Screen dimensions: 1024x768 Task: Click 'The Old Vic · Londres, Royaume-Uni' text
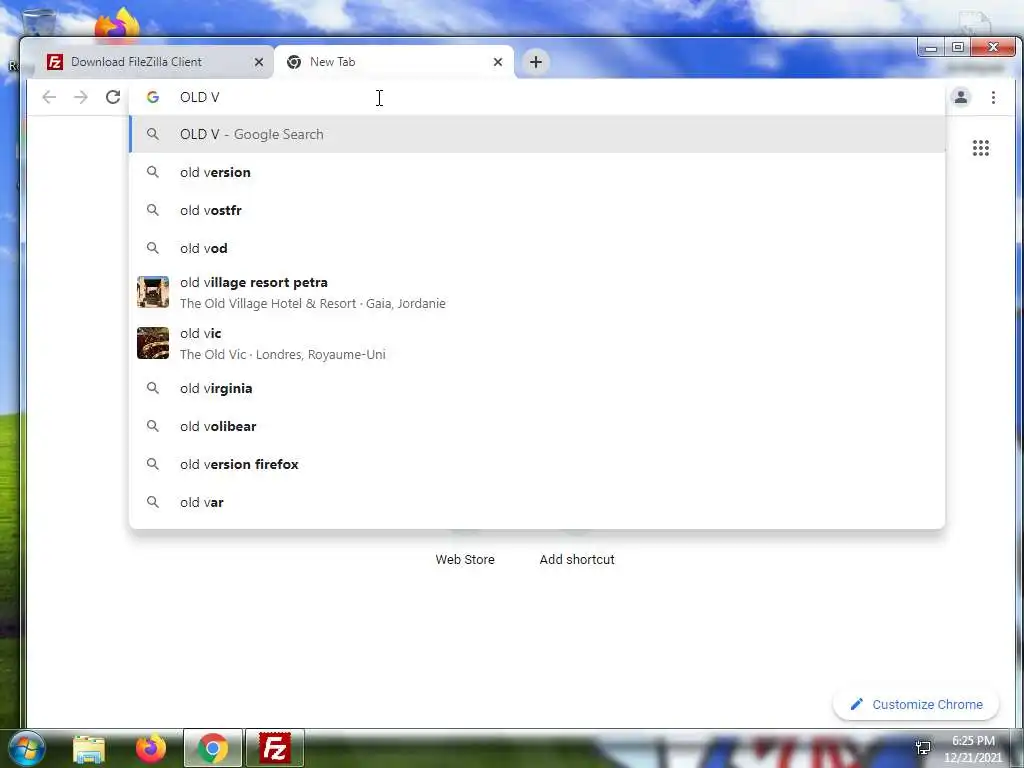click(x=283, y=355)
